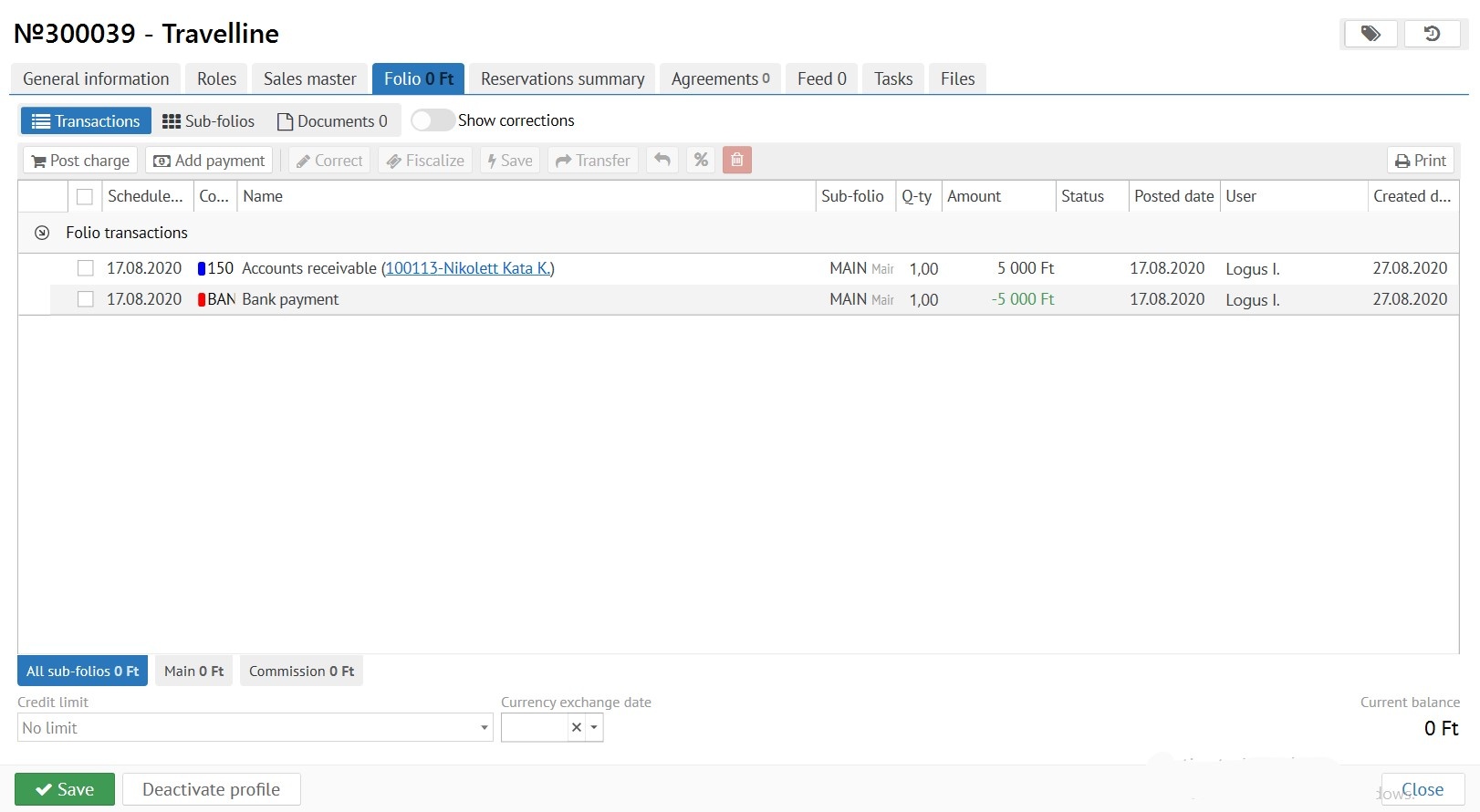The image size is (1480, 812).
Task: Open the 100113-Nikolett Kata K. link
Action: [467, 268]
